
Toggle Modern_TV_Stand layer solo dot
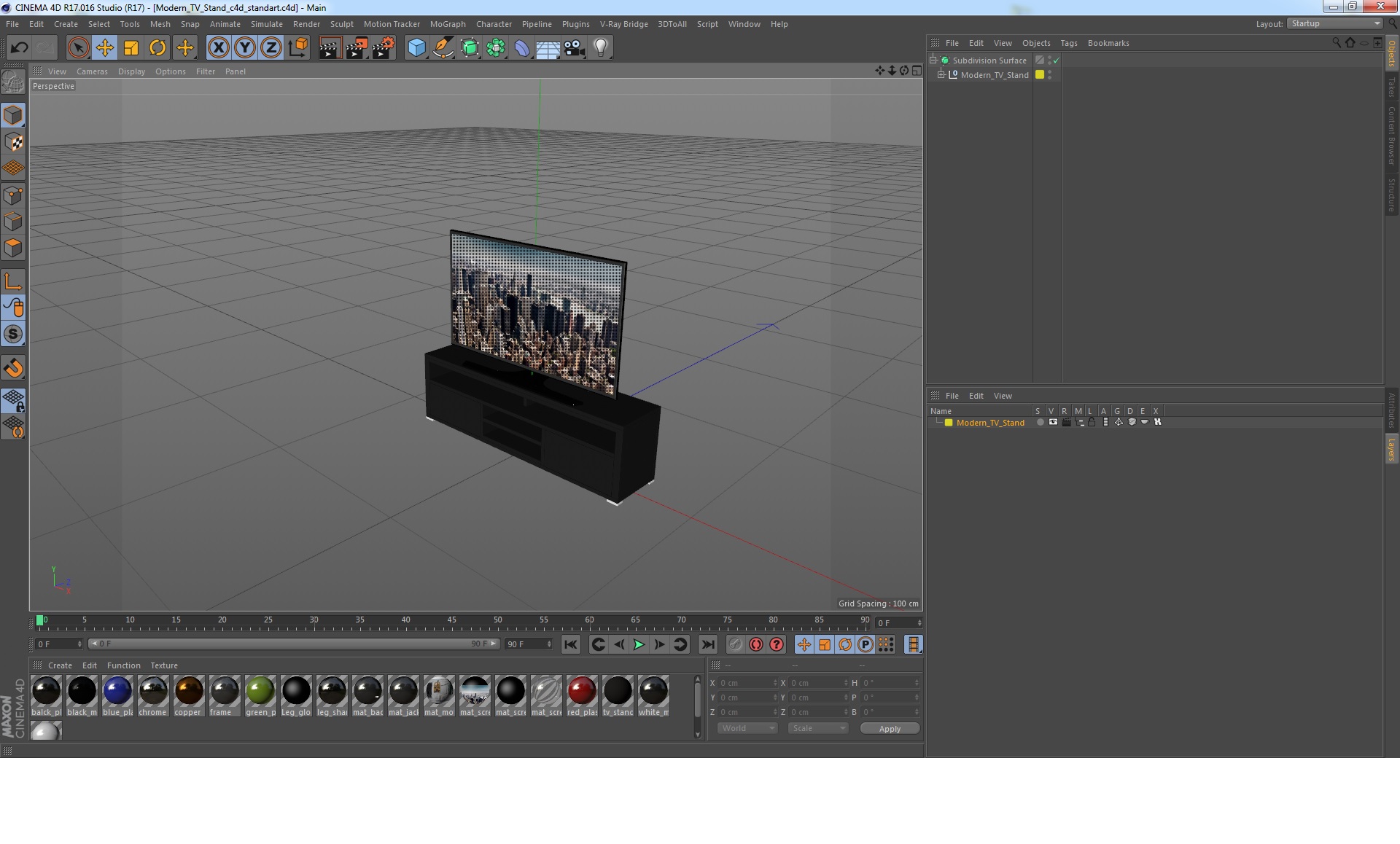pyautogui.click(x=1040, y=422)
